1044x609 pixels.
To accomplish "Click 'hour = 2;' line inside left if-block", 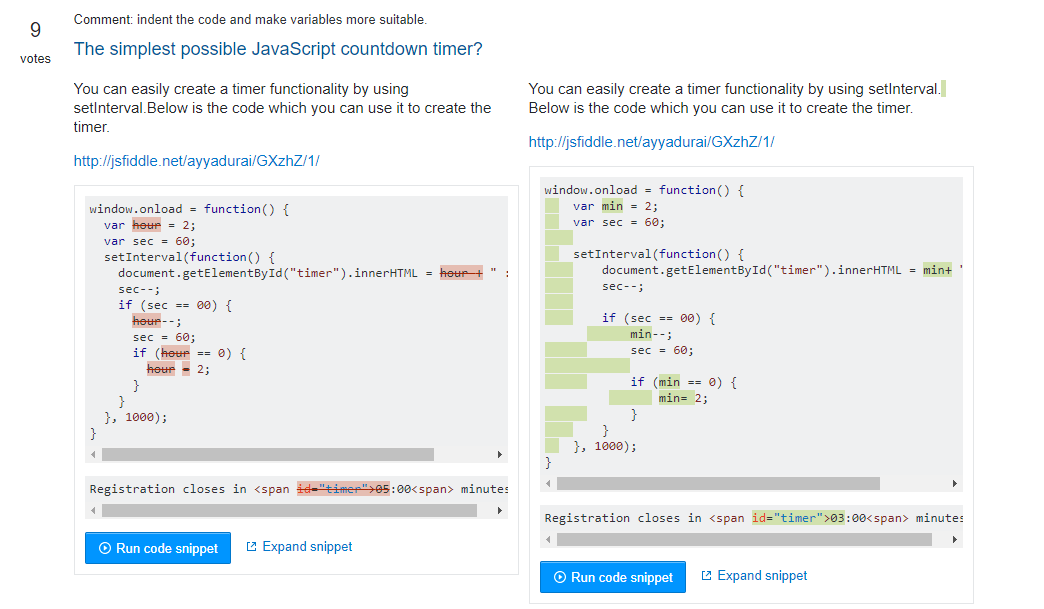I will pyautogui.click(x=178, y=369).
